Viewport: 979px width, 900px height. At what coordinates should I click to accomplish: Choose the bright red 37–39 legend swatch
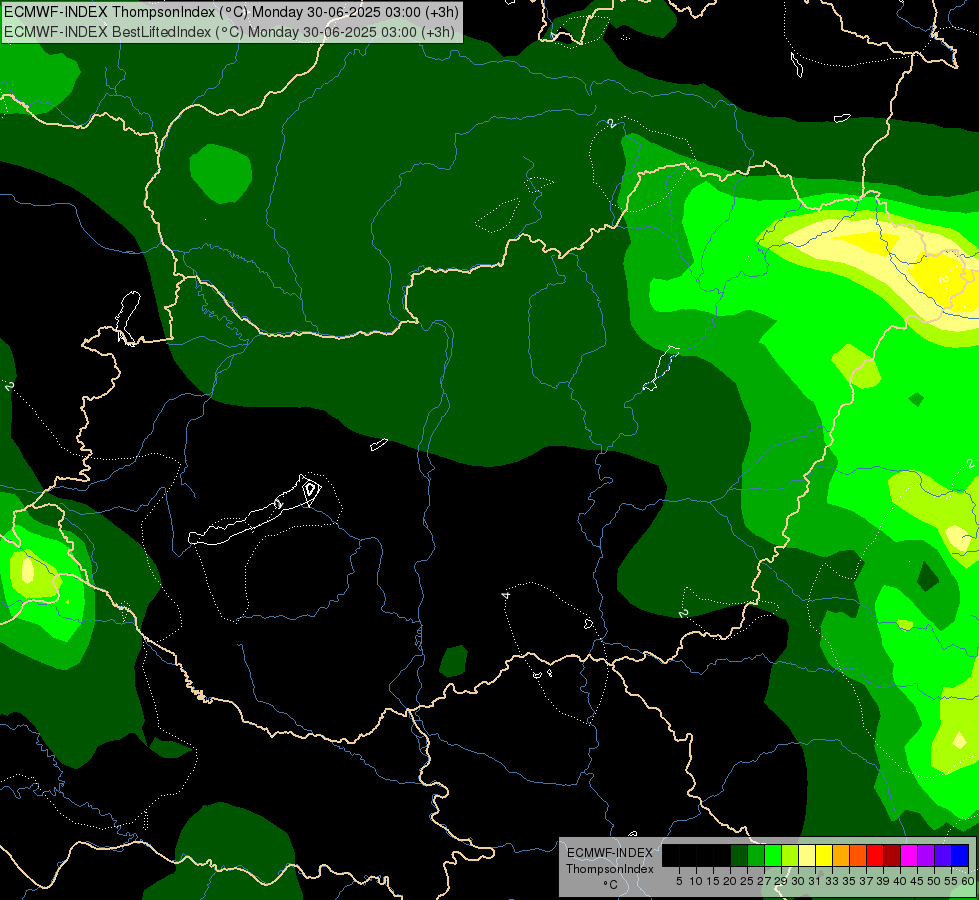click(875, 856)
